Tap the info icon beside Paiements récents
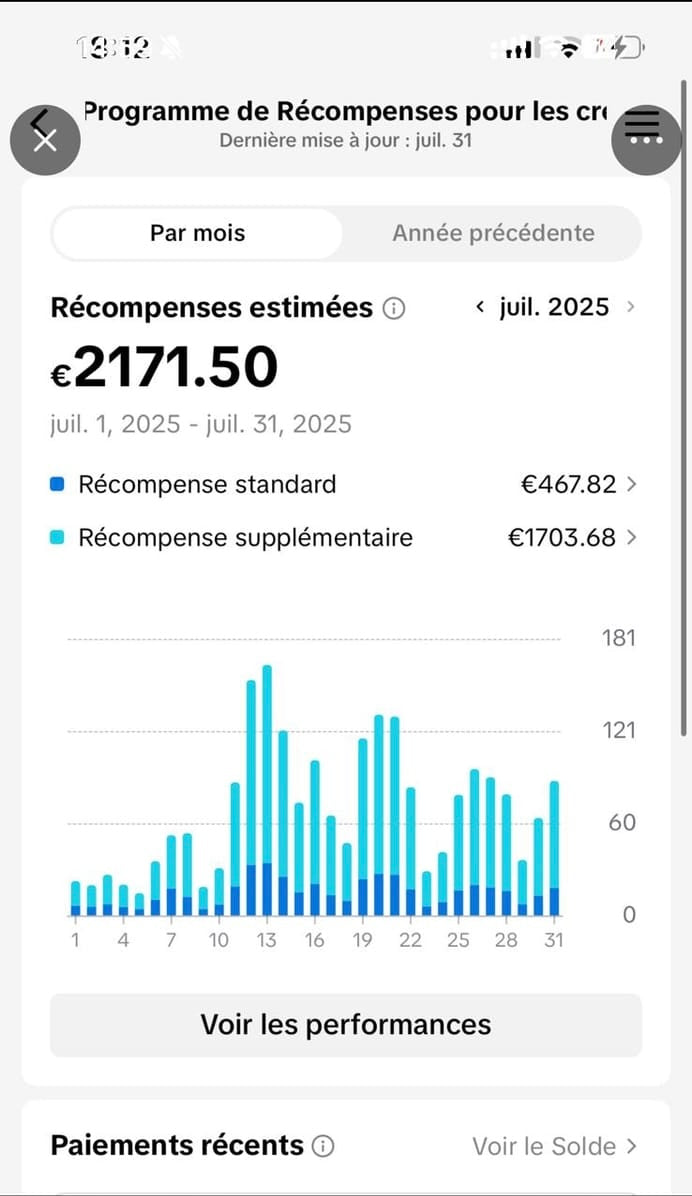692x1196 pixels. click(x=323, y=1146)
